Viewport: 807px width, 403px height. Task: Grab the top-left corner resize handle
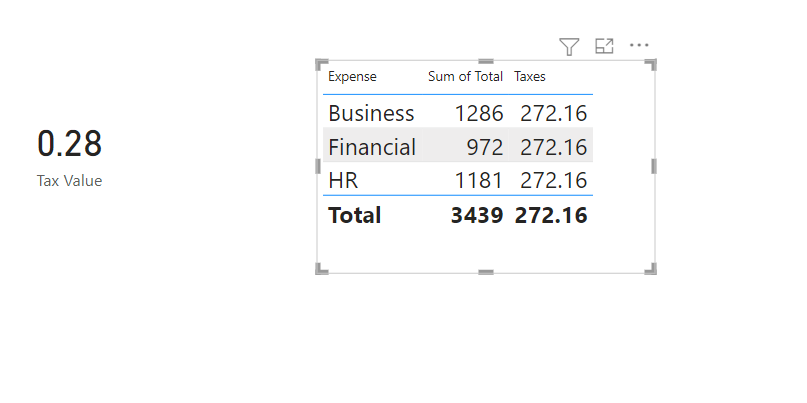point(321,65)
